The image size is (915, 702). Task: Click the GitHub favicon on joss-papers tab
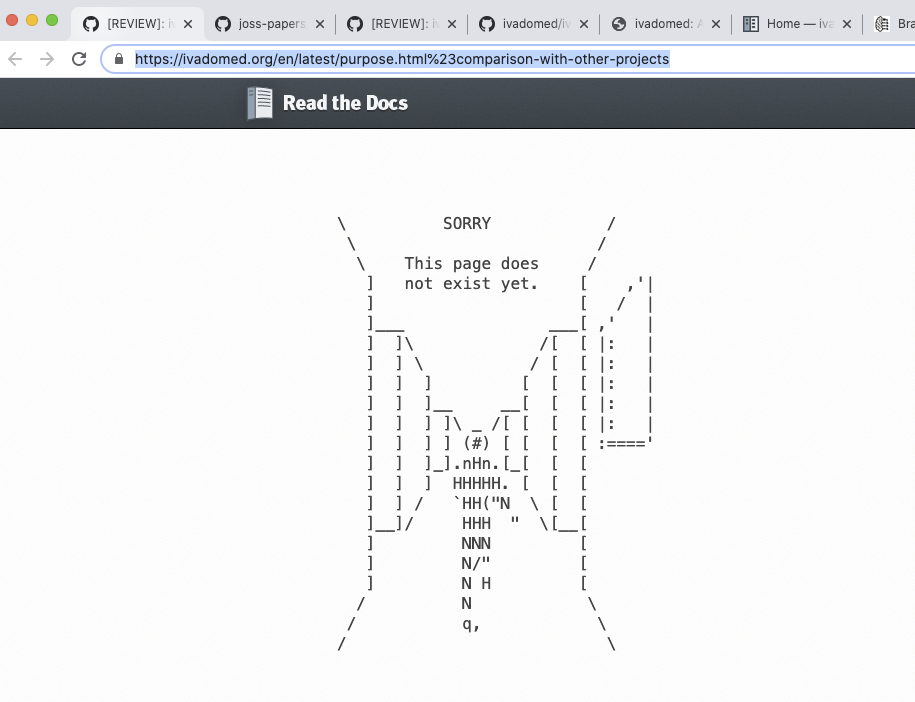222,24
